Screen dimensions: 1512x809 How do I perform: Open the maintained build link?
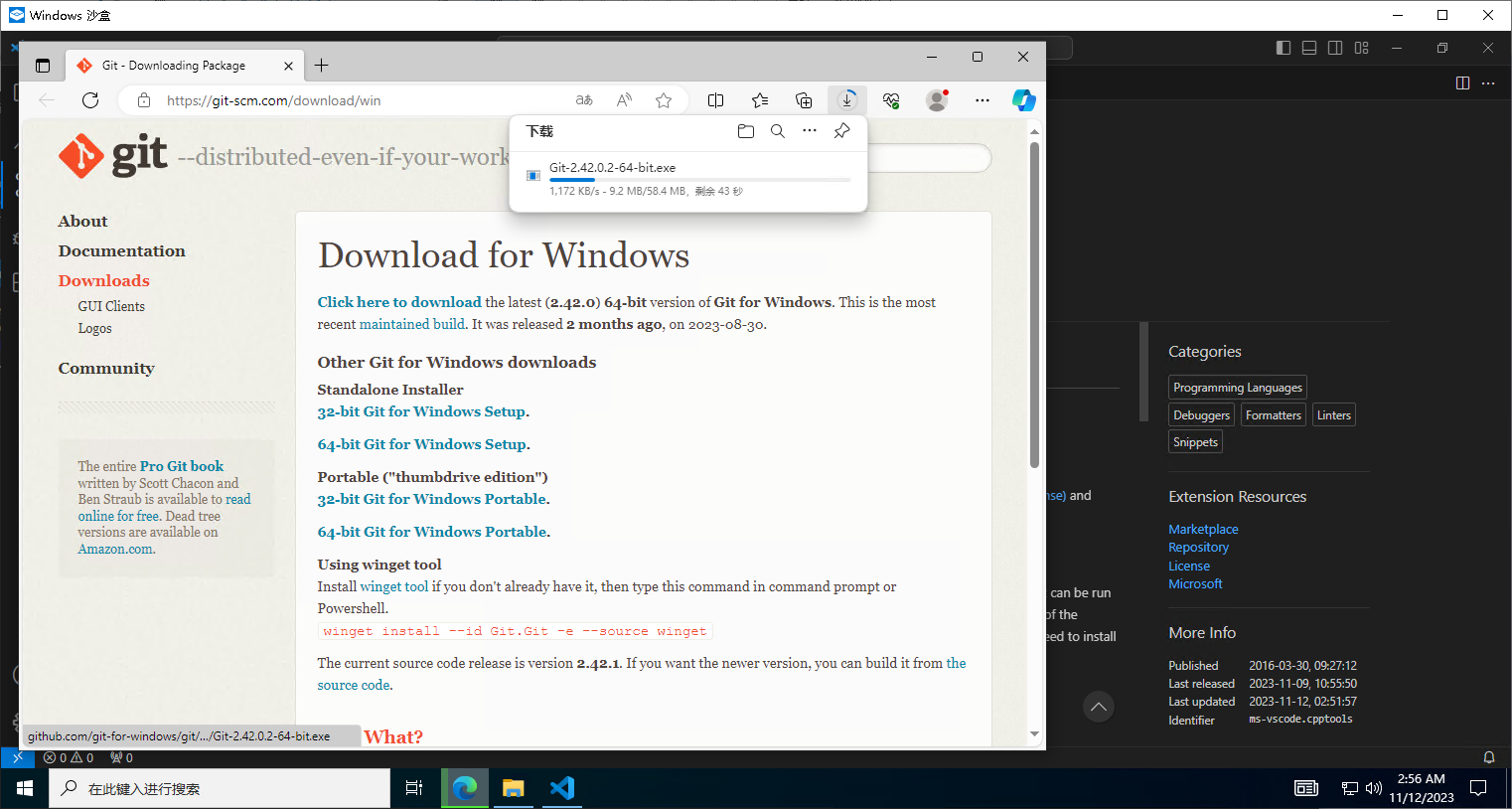click(411, 324)
